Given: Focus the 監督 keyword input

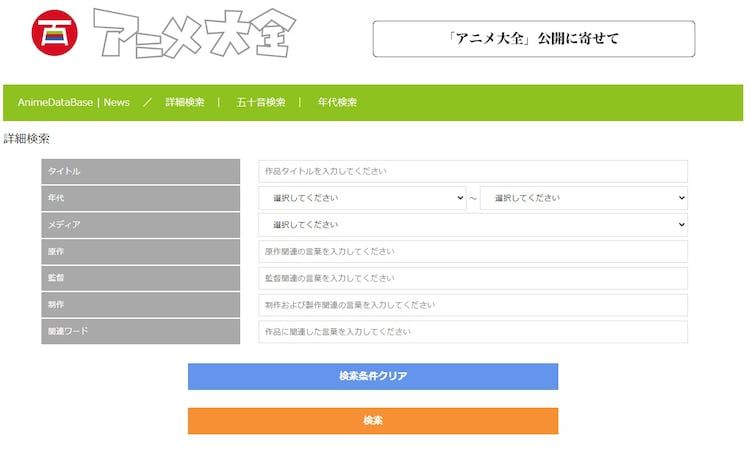Looking at the screenshot, I should pyautogui.click(x=472, y=278).
